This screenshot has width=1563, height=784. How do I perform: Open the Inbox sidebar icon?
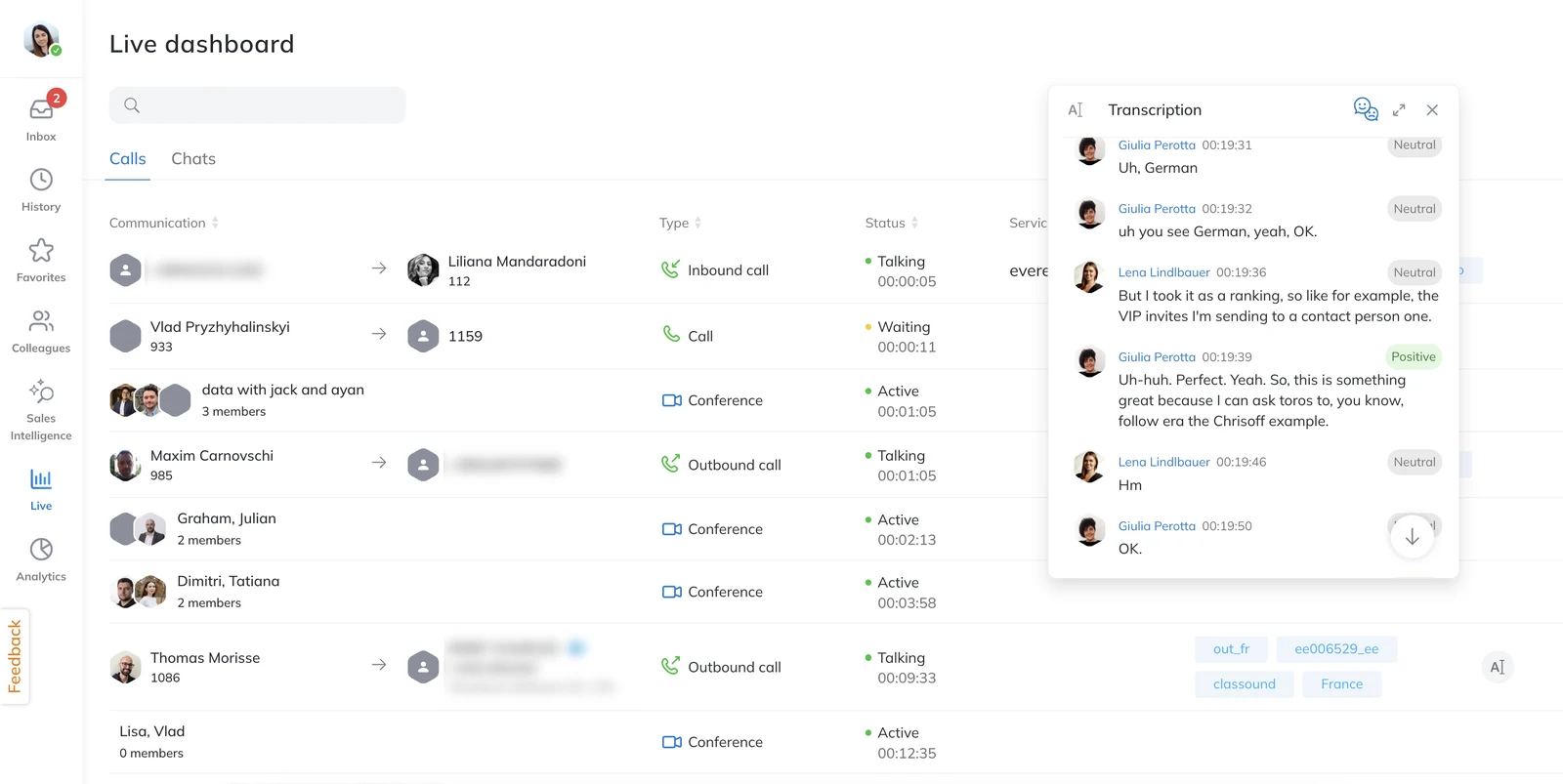pos(41,109)
